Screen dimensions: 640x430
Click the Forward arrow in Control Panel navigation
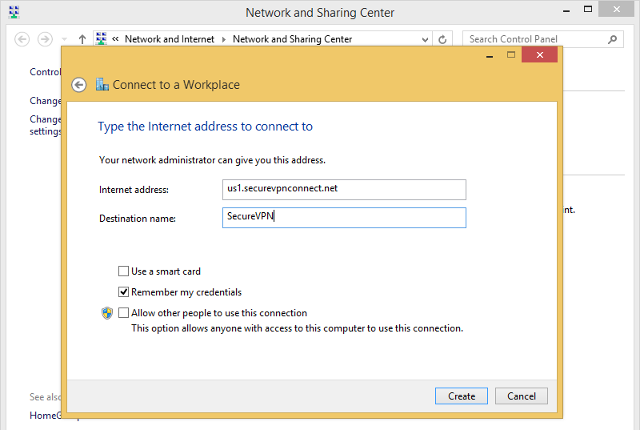tap(45, 40)
